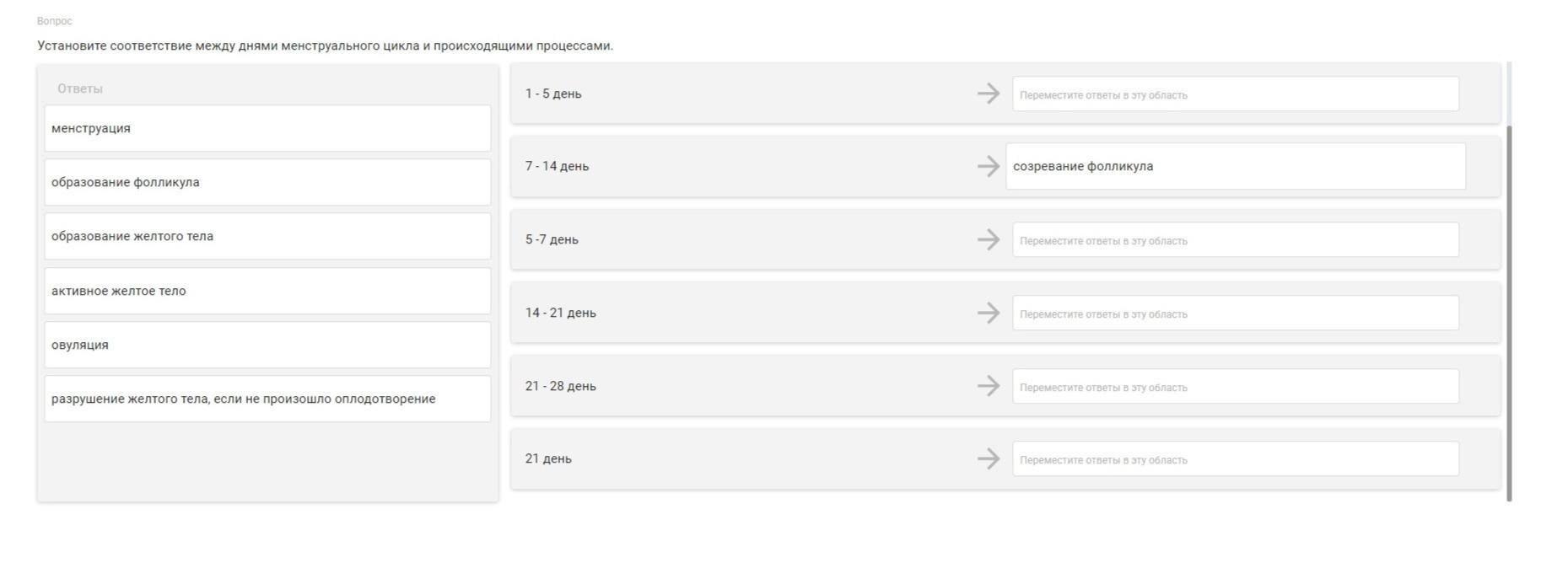Click the empty drop field for 5 -7 день
This screenshot has width=1568, height=568.
[1236, 239]
